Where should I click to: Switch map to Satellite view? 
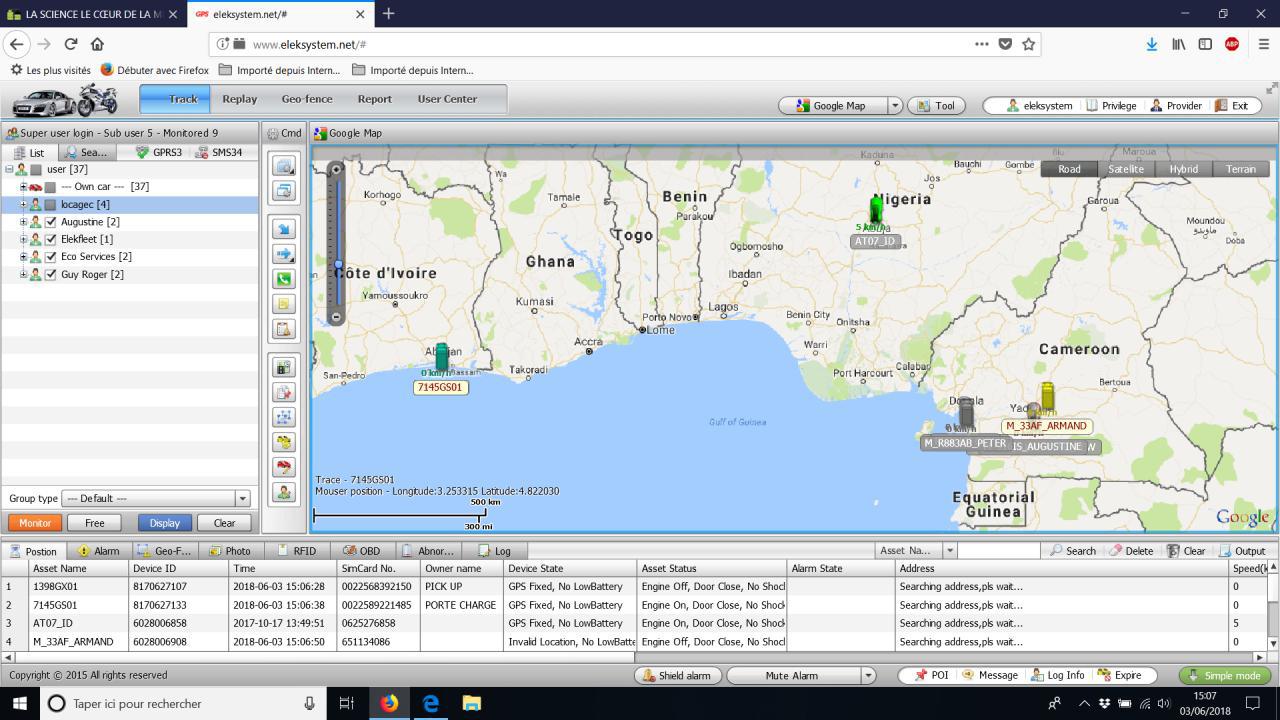[1125, 169]
